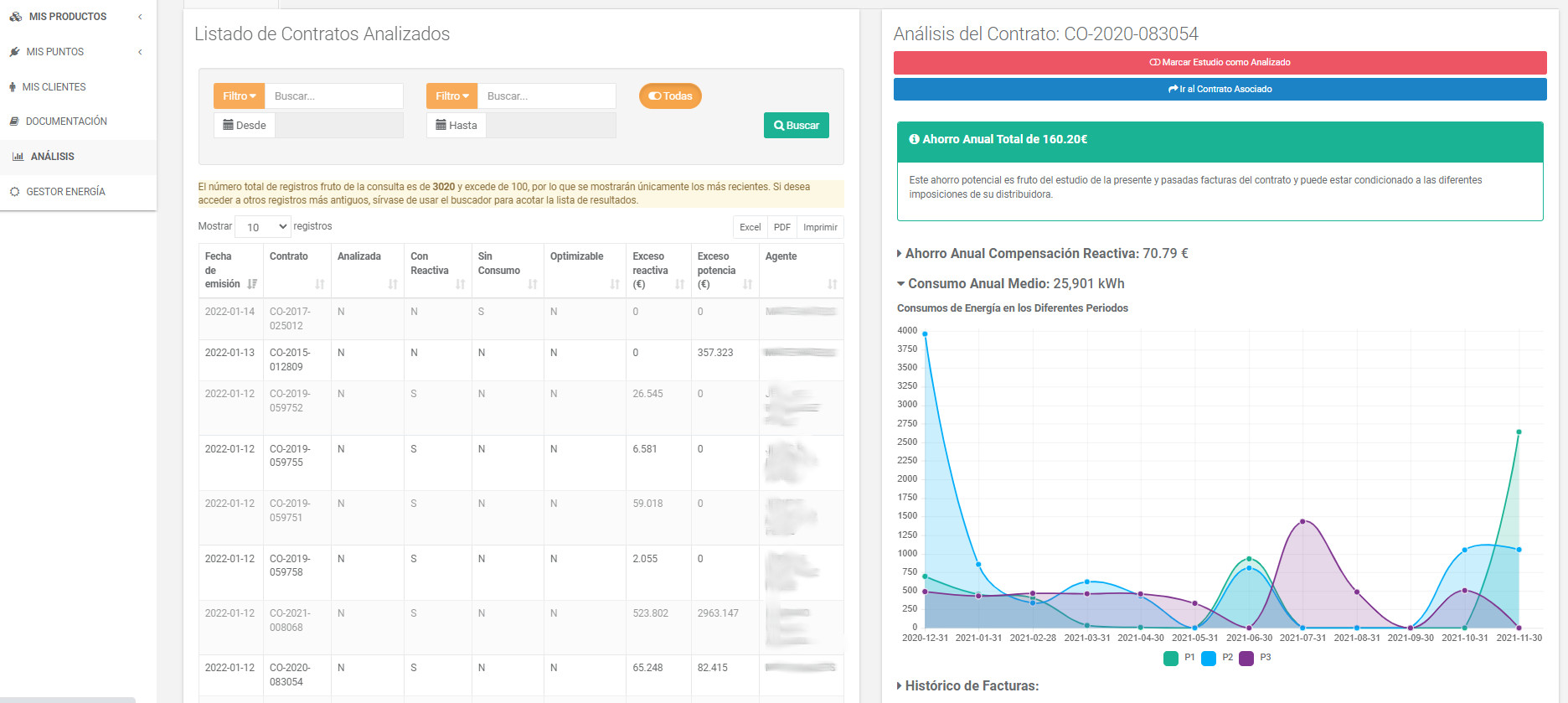Select contract CO-2017-025012 row
Screen dimensions: 1568x703
521,319
